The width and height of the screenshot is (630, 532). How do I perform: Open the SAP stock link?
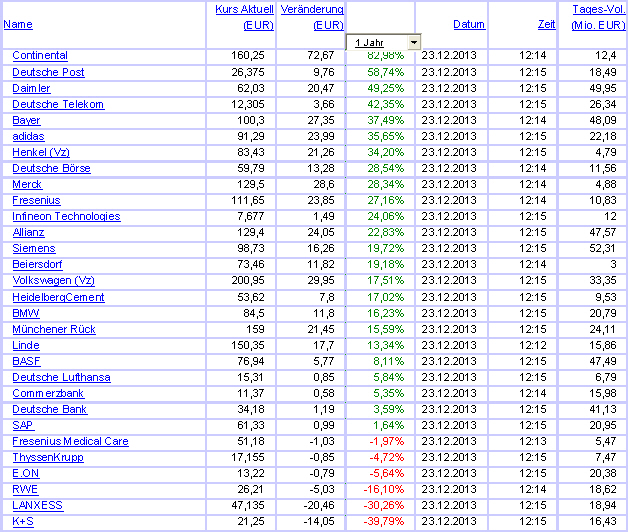coord(23,426)
